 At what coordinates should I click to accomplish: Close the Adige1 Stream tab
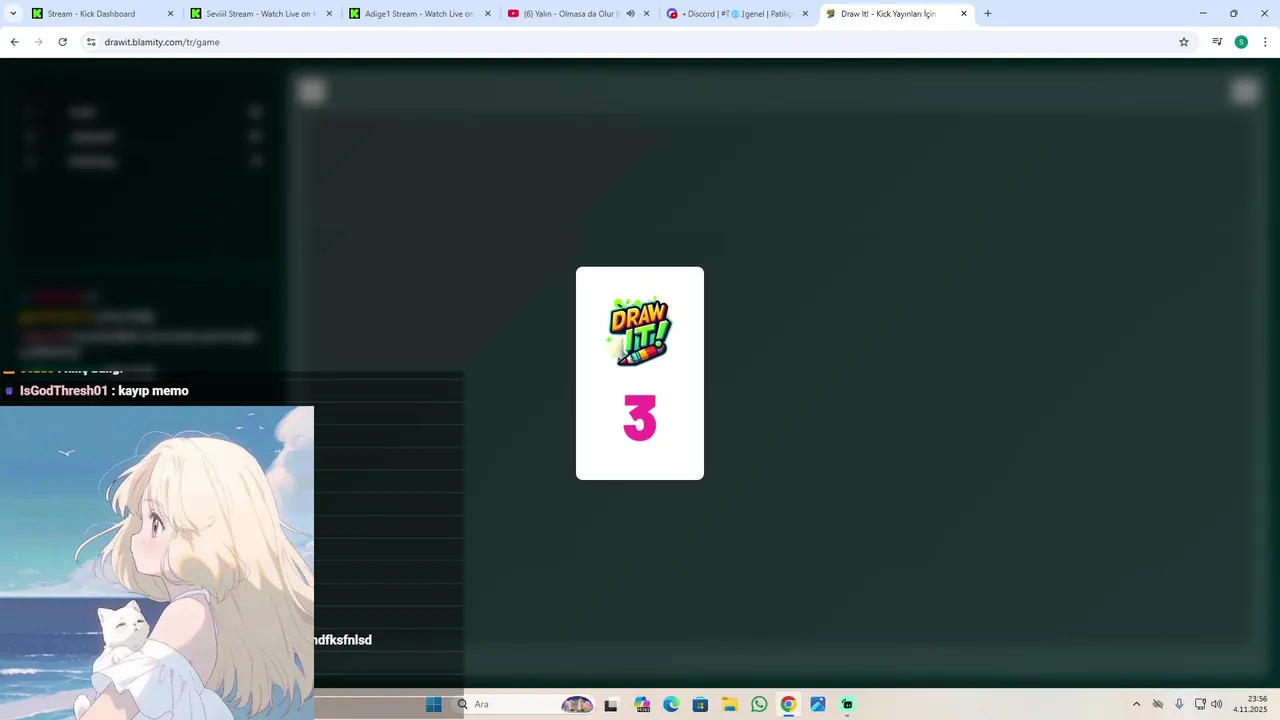tap(488, 14)
